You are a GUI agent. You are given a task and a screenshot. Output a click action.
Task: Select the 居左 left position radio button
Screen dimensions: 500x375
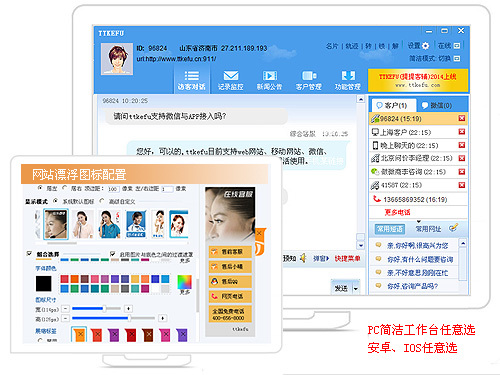[x=40, y=188]
